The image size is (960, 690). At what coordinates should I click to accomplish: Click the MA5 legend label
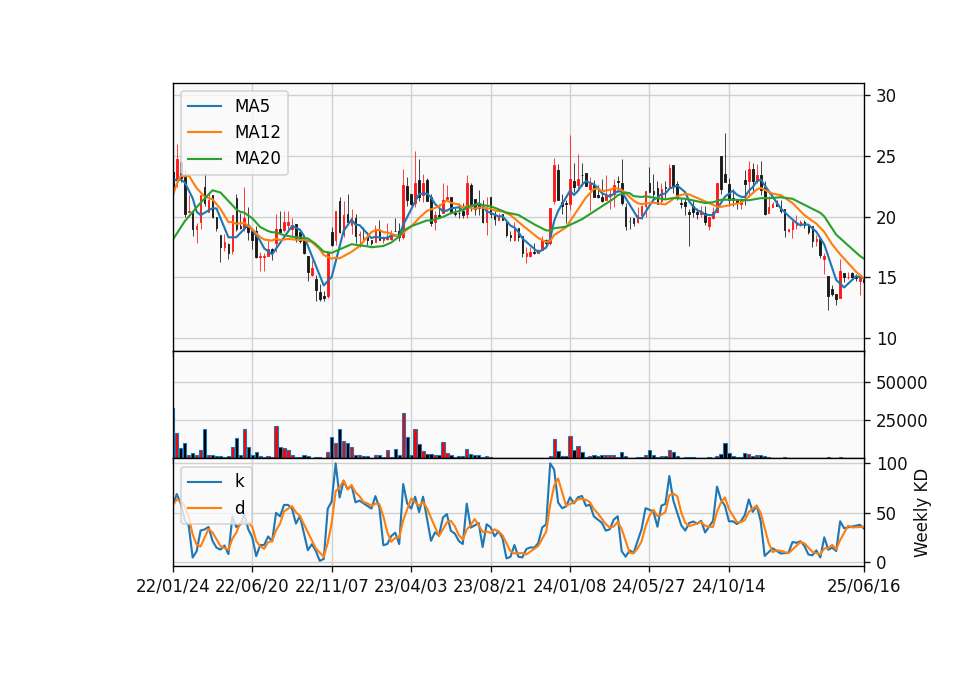click(252, 106)
